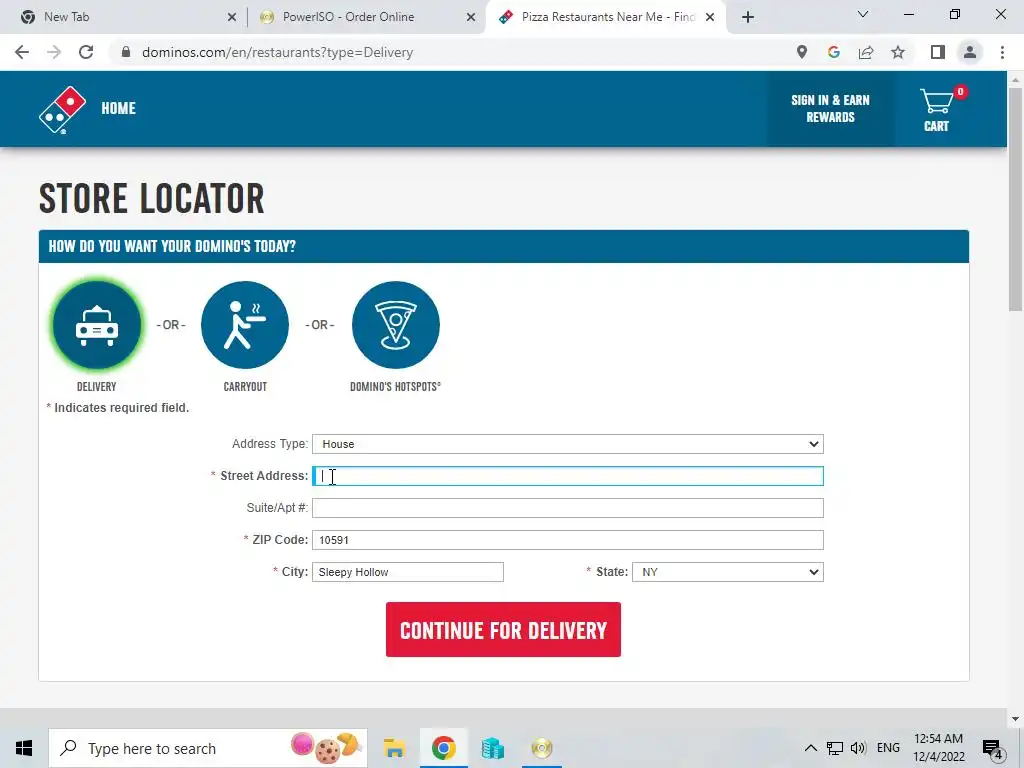Click the ENG language indicator

point(888,748)
